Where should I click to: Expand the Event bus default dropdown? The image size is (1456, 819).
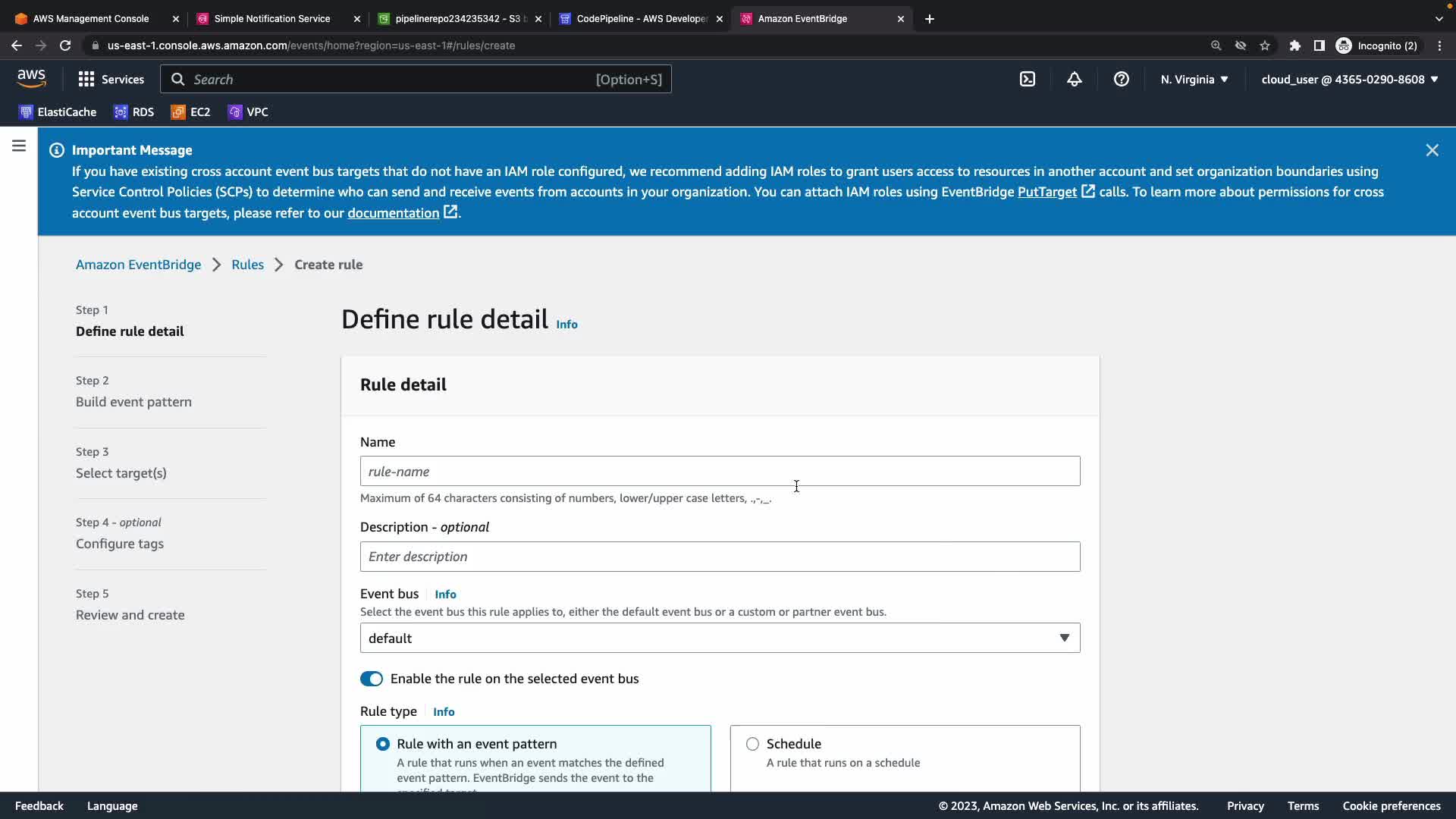pos(720,639)
